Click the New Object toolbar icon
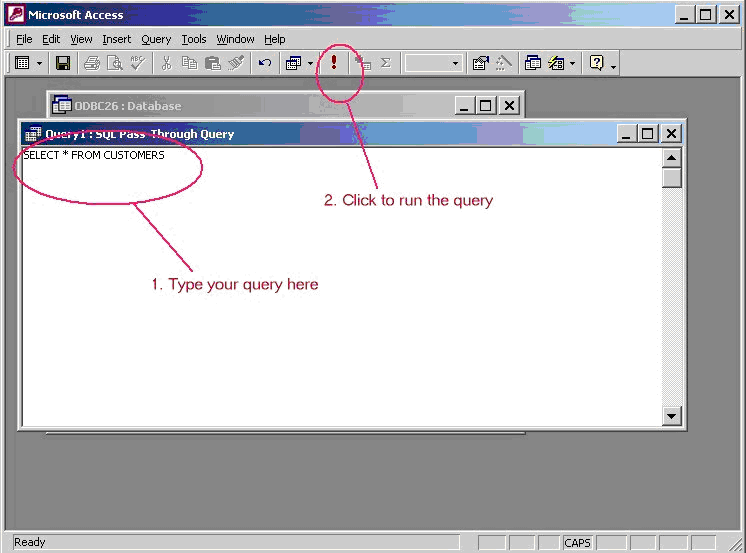Screen dimensions: 746x553 click(x=556, y=63)
